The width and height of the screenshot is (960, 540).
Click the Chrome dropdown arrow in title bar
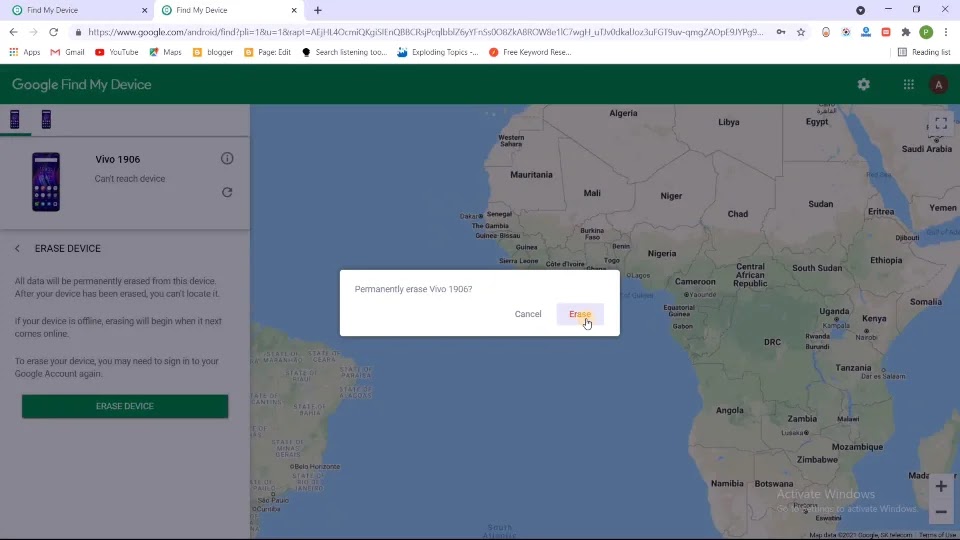click(x=860, y=10)
